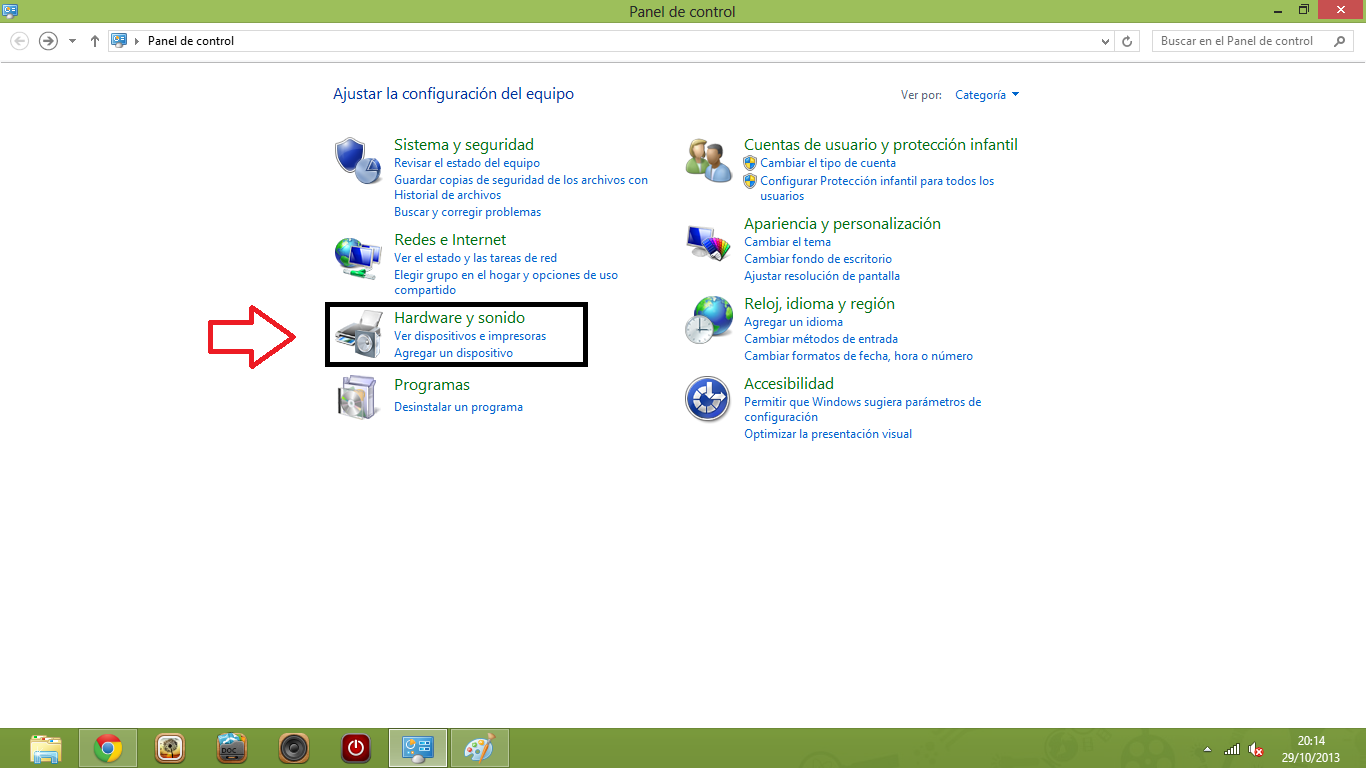This screenshot has height=768, width=1366.
Task: Click the Redes e Internet globe icon
Action: [358, 259]
